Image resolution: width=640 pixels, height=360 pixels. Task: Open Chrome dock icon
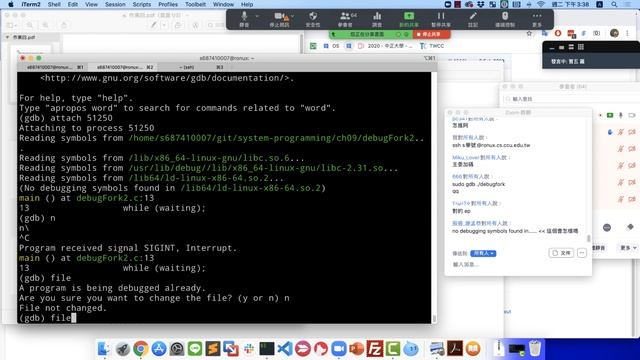point(140,349)
